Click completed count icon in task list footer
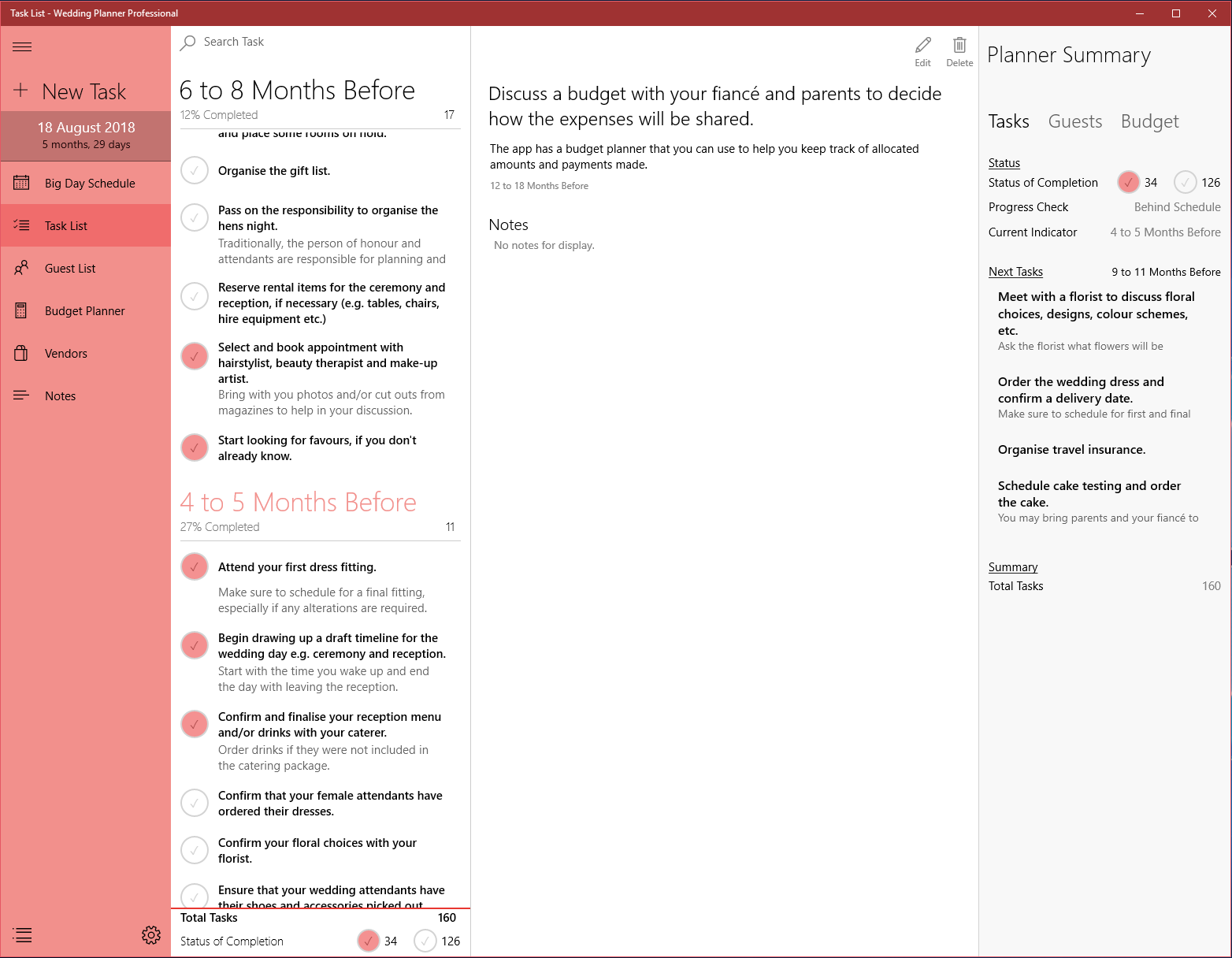Viewport: 1232px width, 958px height. 368,941
